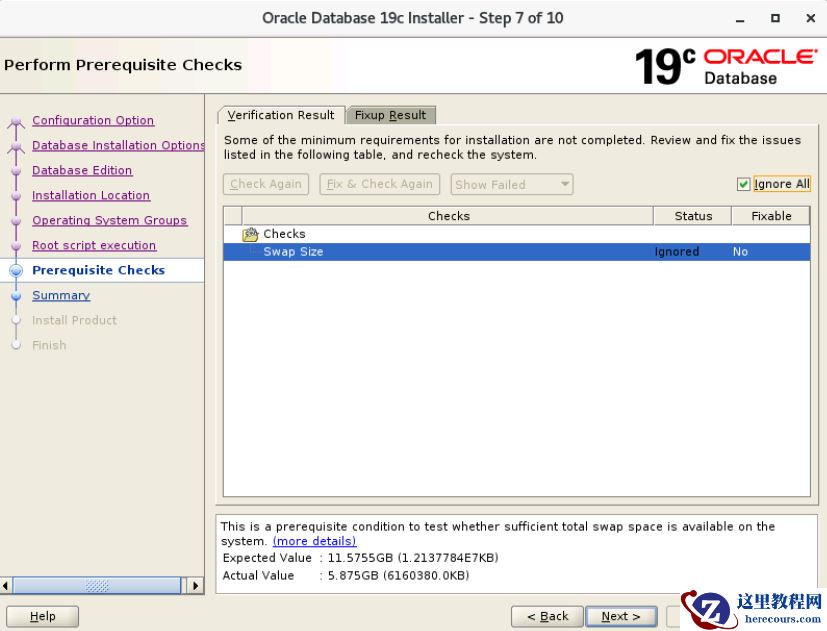Click right arrow of sidebar scrollbar

[x=195, y=586]
